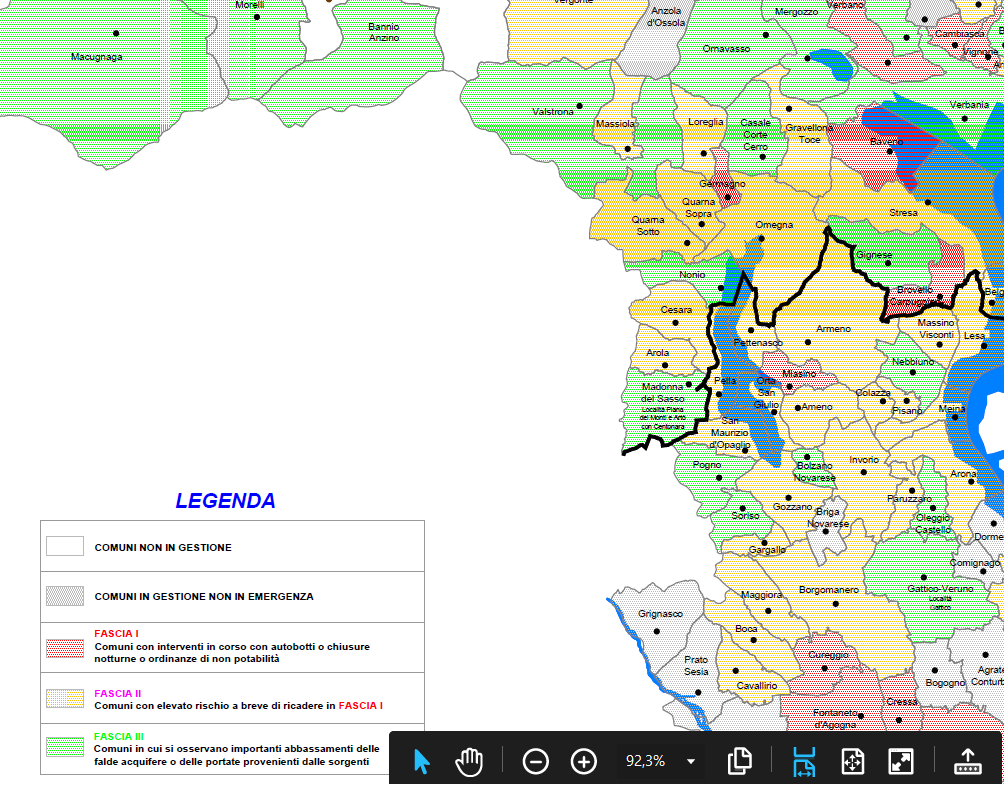The height and width of the screenshot is (788, 1006).
Task: Click the Madonna del Sasso label
Action: 663,393
